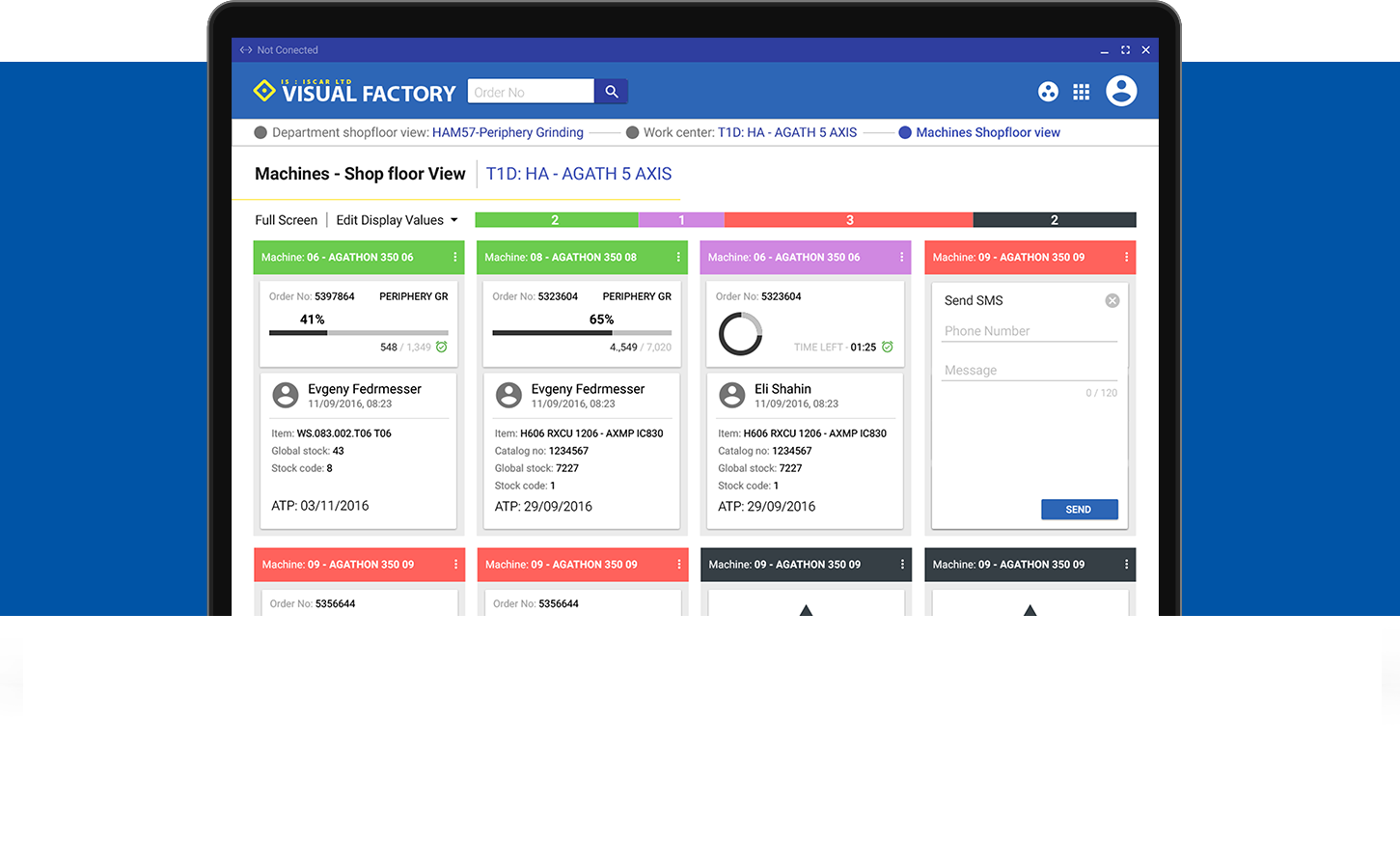1400x864 pixels.
Task: Open the apps grid icon
Action: coord(1082,92)
